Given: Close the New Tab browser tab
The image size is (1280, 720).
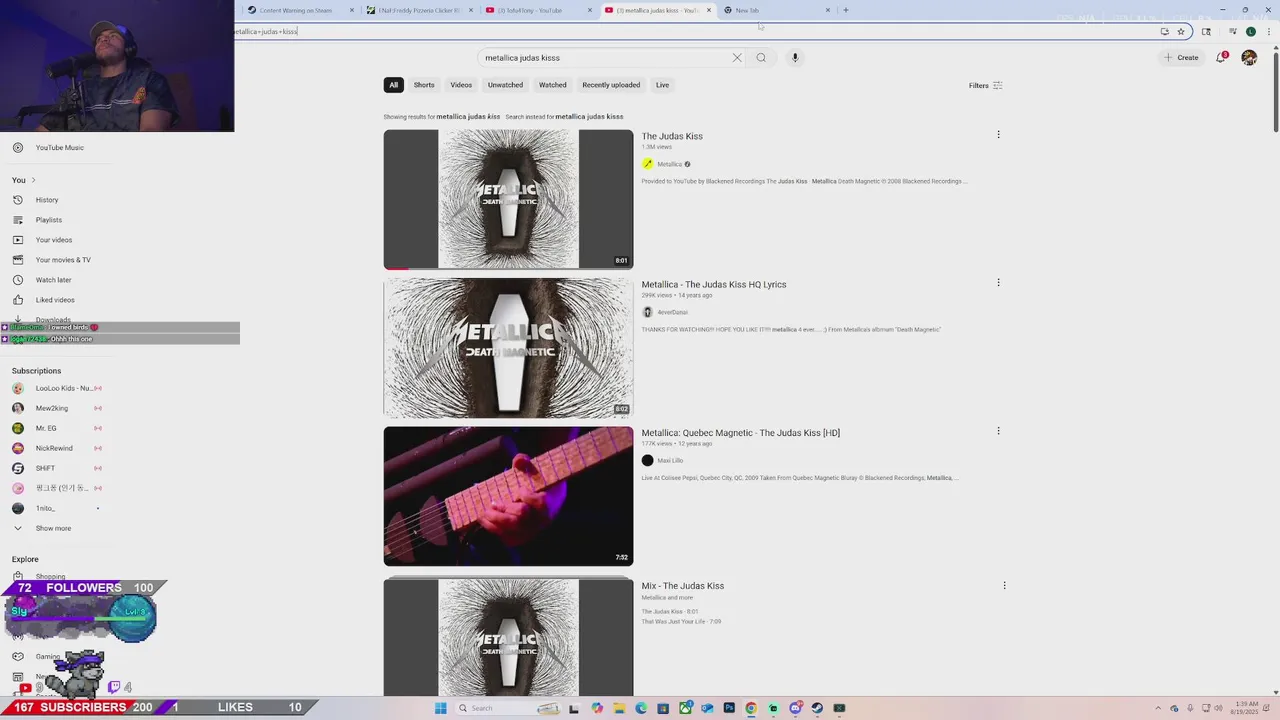Looking at the screenshot, I should click(828, 10).
